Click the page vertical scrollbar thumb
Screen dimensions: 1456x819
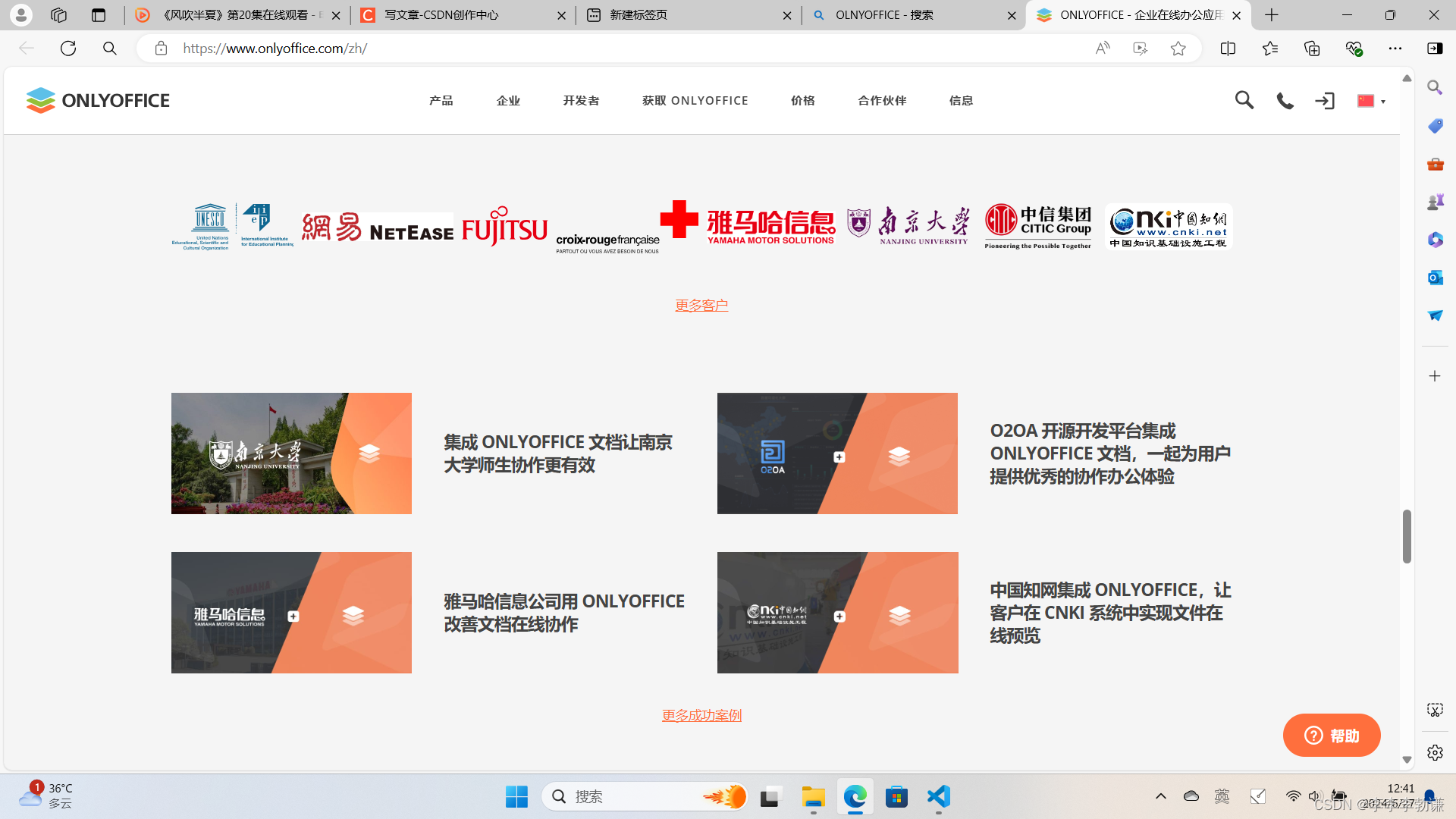[1407, 536]
